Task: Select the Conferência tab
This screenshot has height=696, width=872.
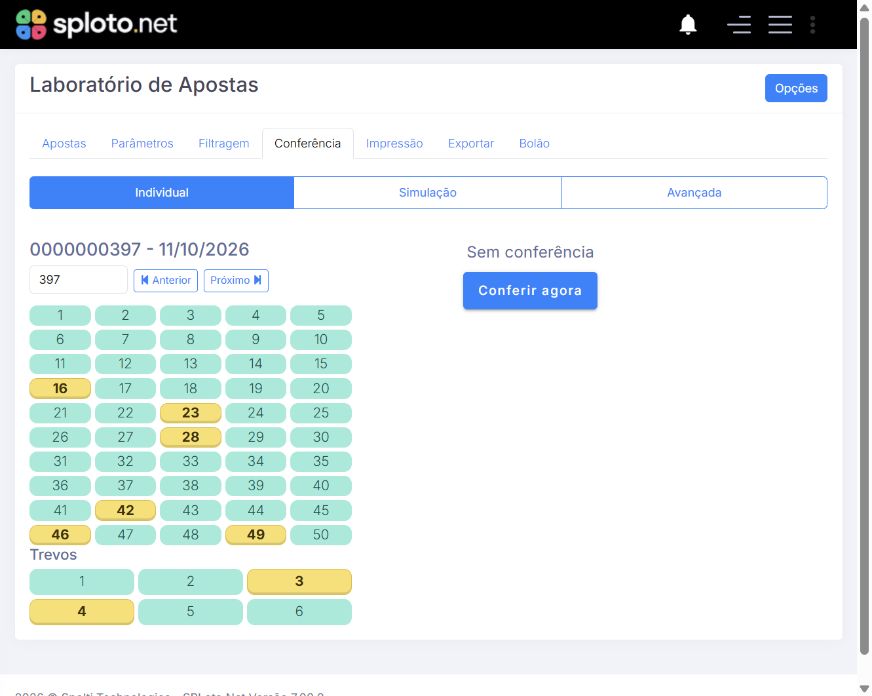Action: [x=308, y=143]
